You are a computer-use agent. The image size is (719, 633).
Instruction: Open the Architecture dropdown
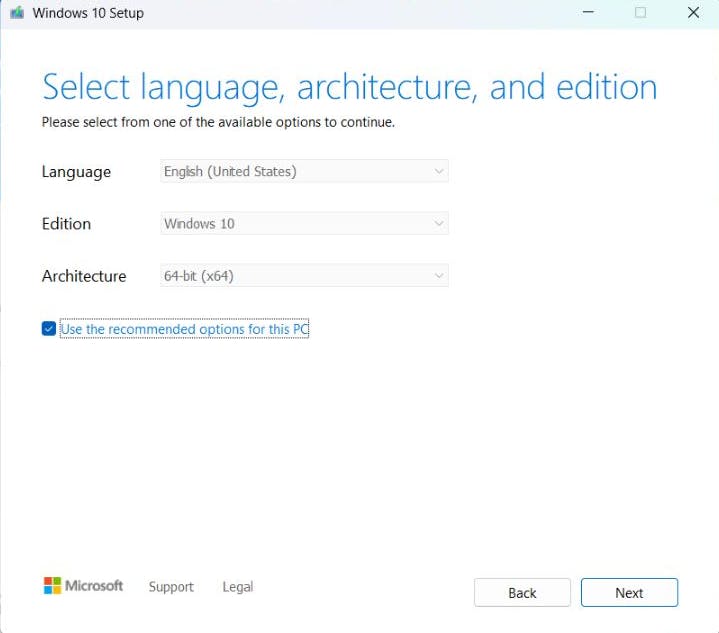tap(304, 276)
